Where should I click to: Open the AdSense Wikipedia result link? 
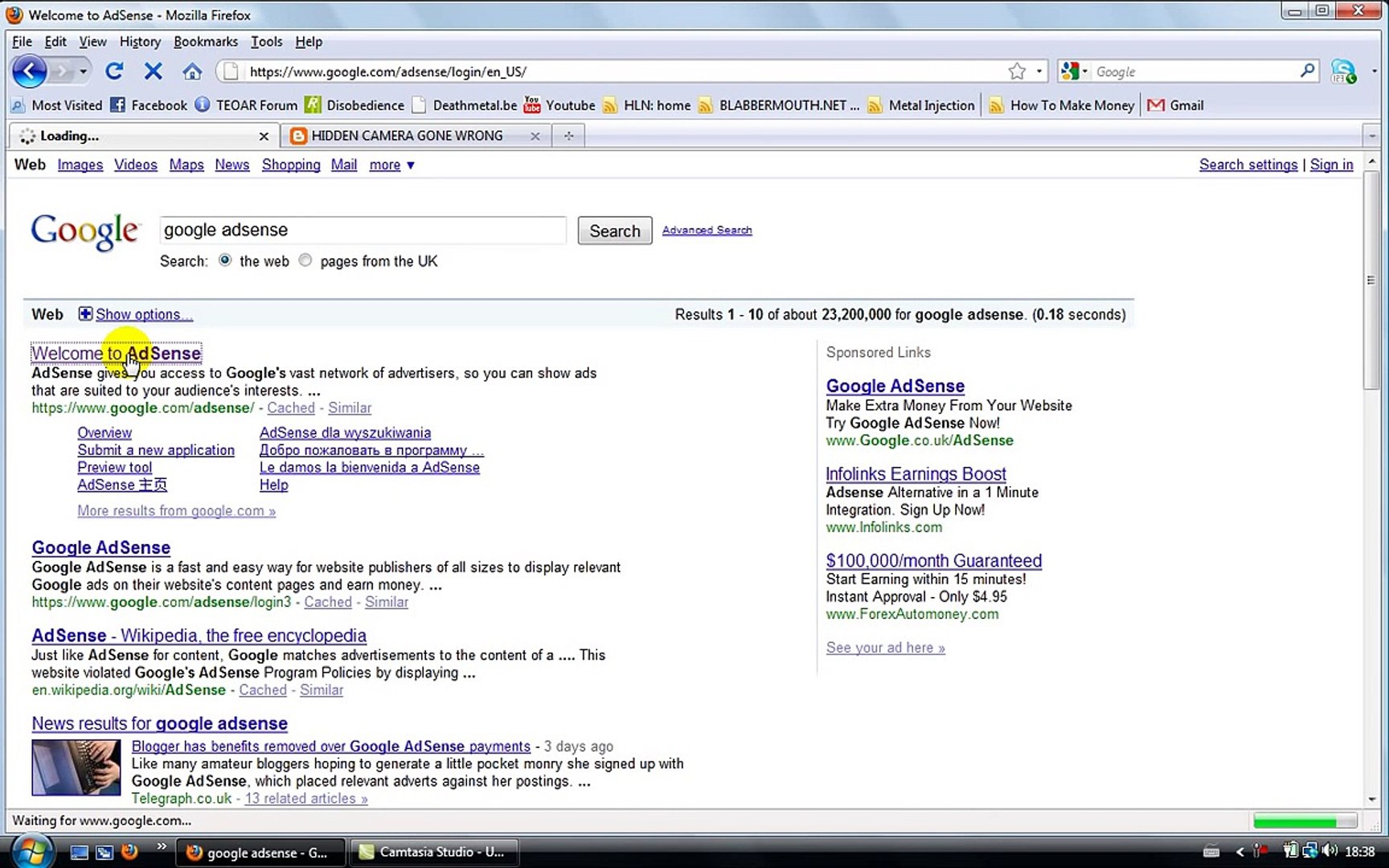(x=199, y=636)
